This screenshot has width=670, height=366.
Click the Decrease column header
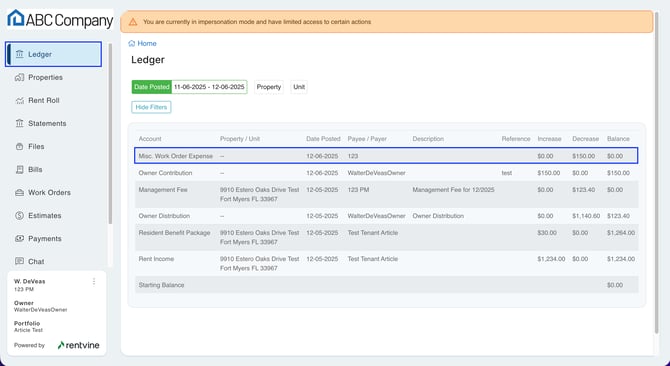585,139
